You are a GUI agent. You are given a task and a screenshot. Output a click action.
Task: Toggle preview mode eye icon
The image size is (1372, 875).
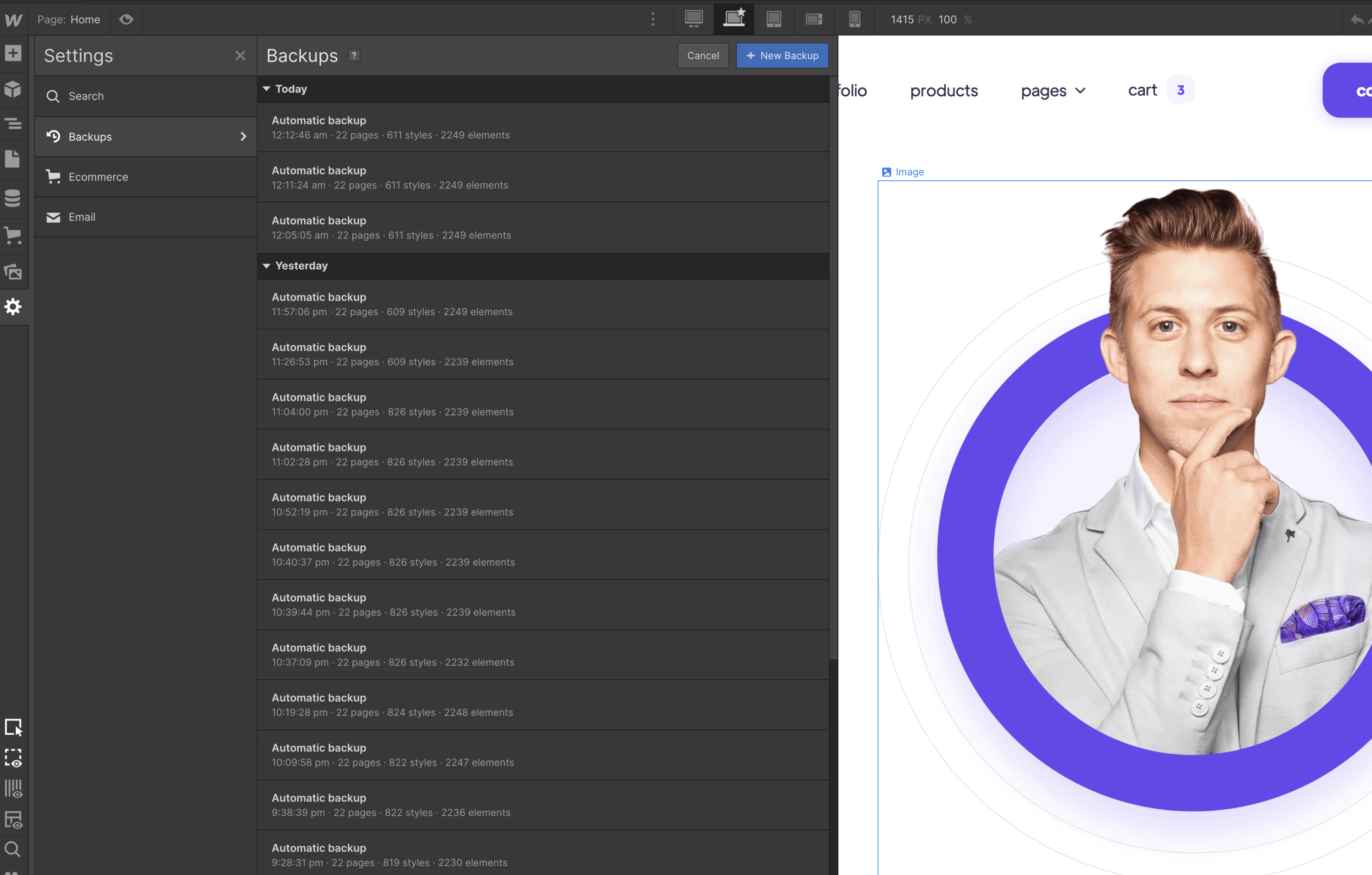(x=126, y=19)
